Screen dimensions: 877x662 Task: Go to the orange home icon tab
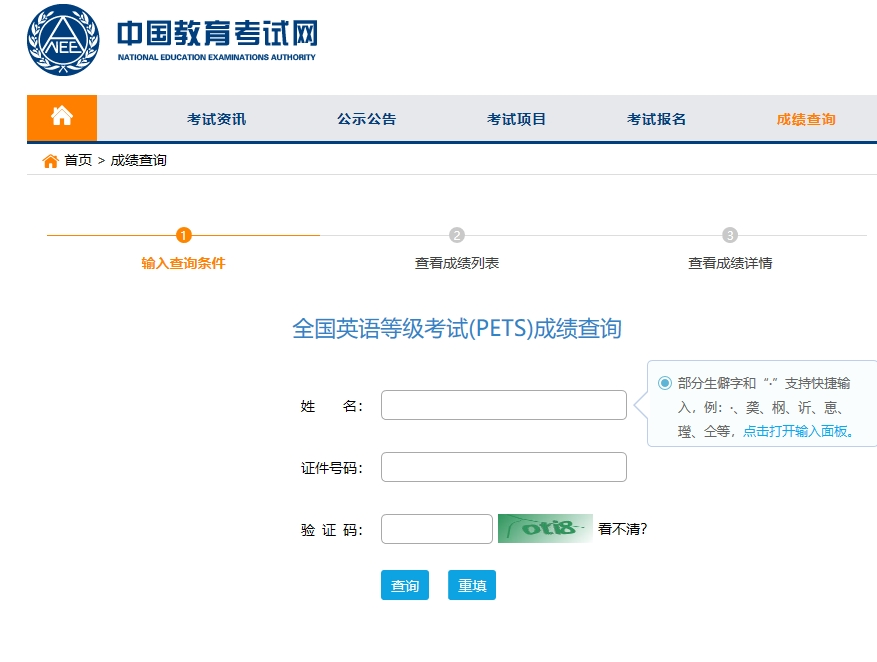click(62, 117)
